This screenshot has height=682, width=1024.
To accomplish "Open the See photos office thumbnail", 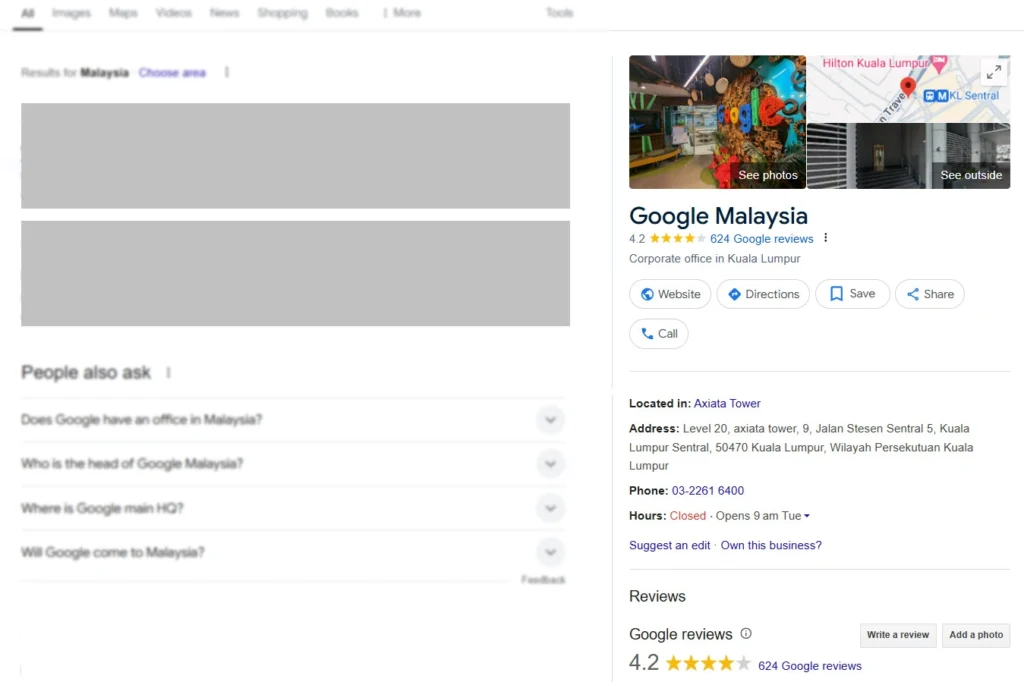I will (717, 122).
